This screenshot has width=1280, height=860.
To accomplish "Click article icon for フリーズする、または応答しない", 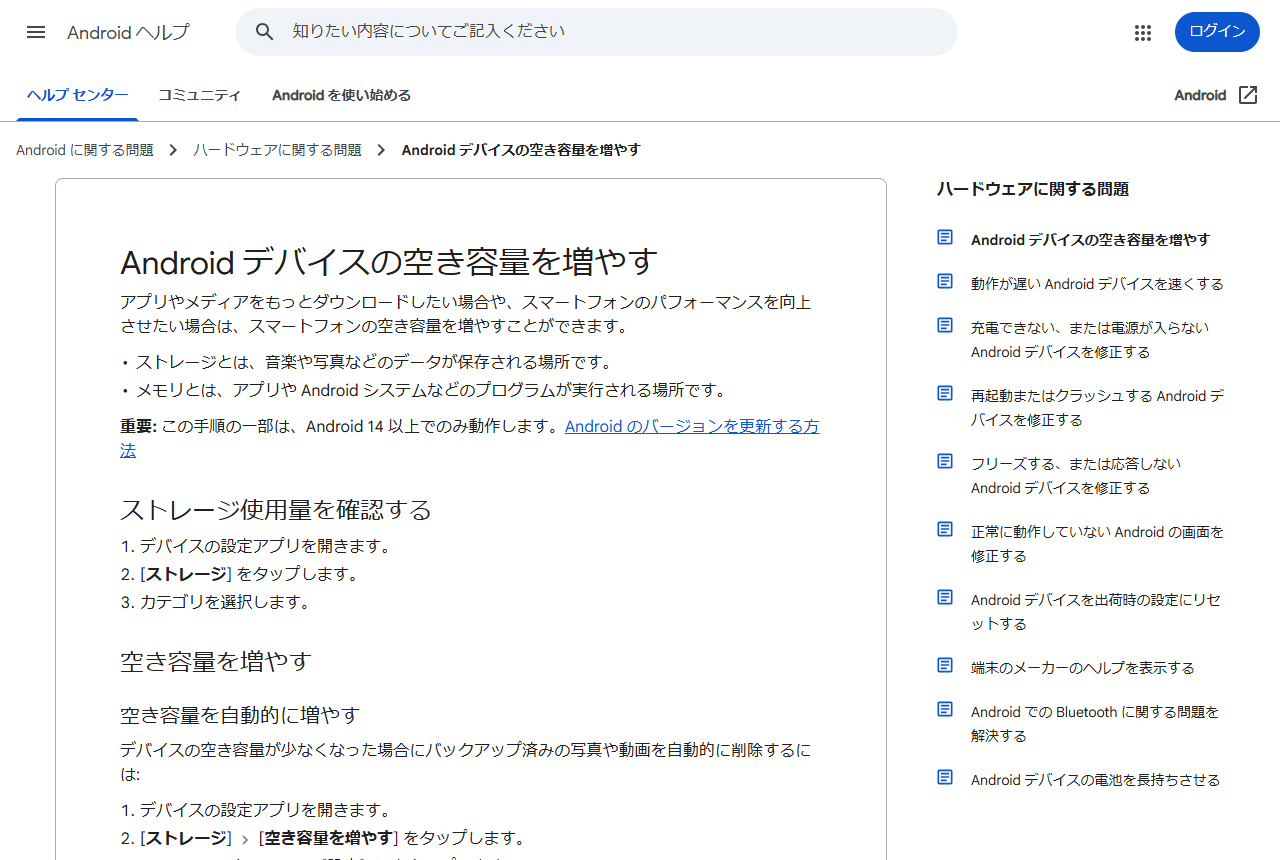I will (945, 461).
